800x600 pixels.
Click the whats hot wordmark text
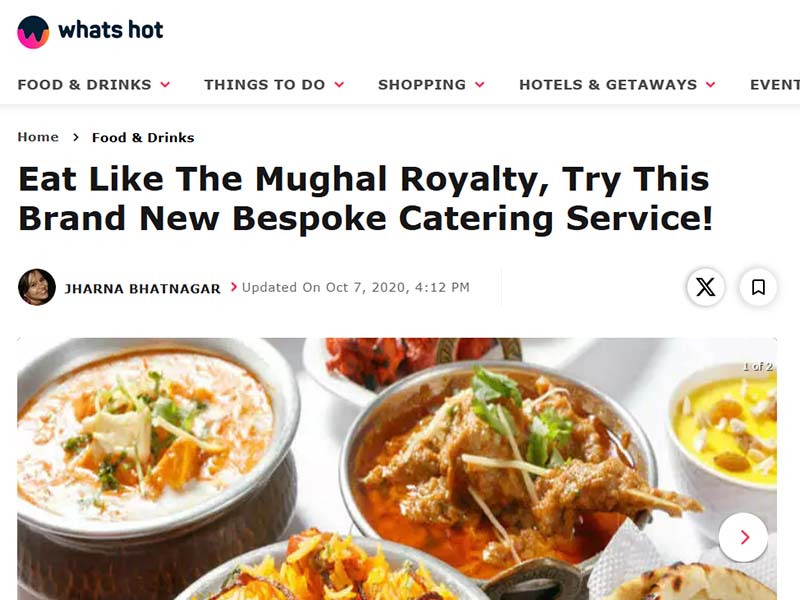[x=111, y=30]
